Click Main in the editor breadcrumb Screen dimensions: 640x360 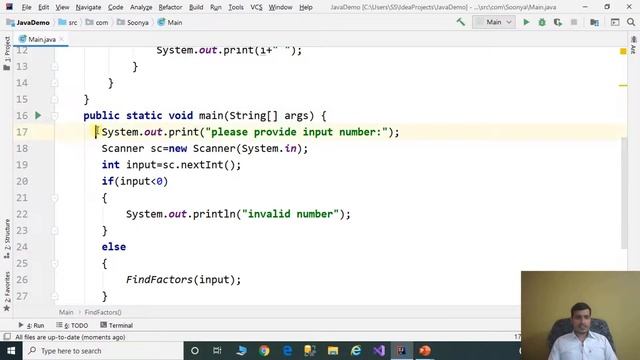[x=66, y=312]
